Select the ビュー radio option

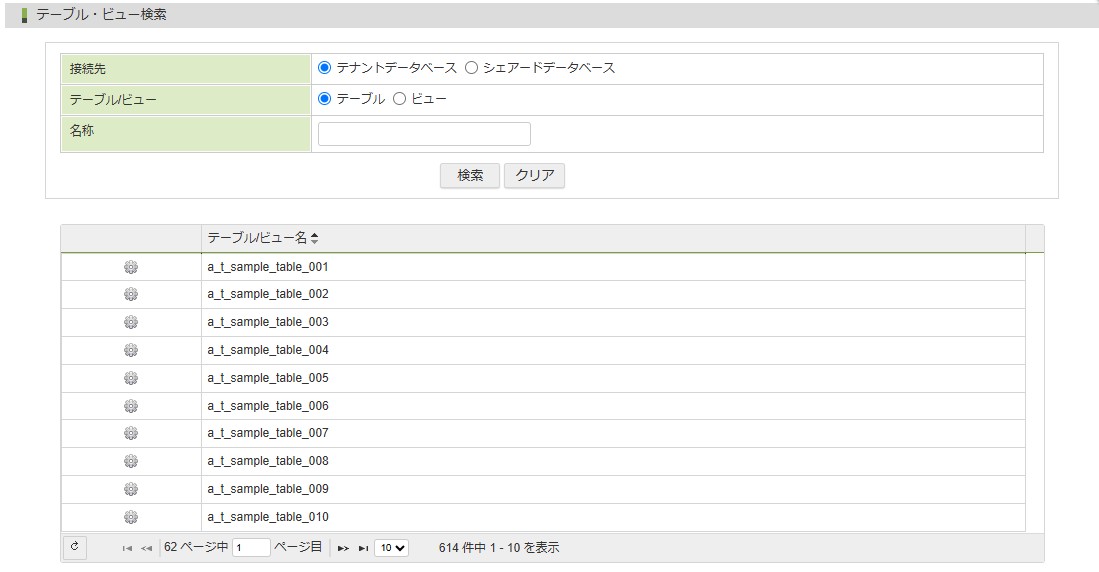point(400,99)
